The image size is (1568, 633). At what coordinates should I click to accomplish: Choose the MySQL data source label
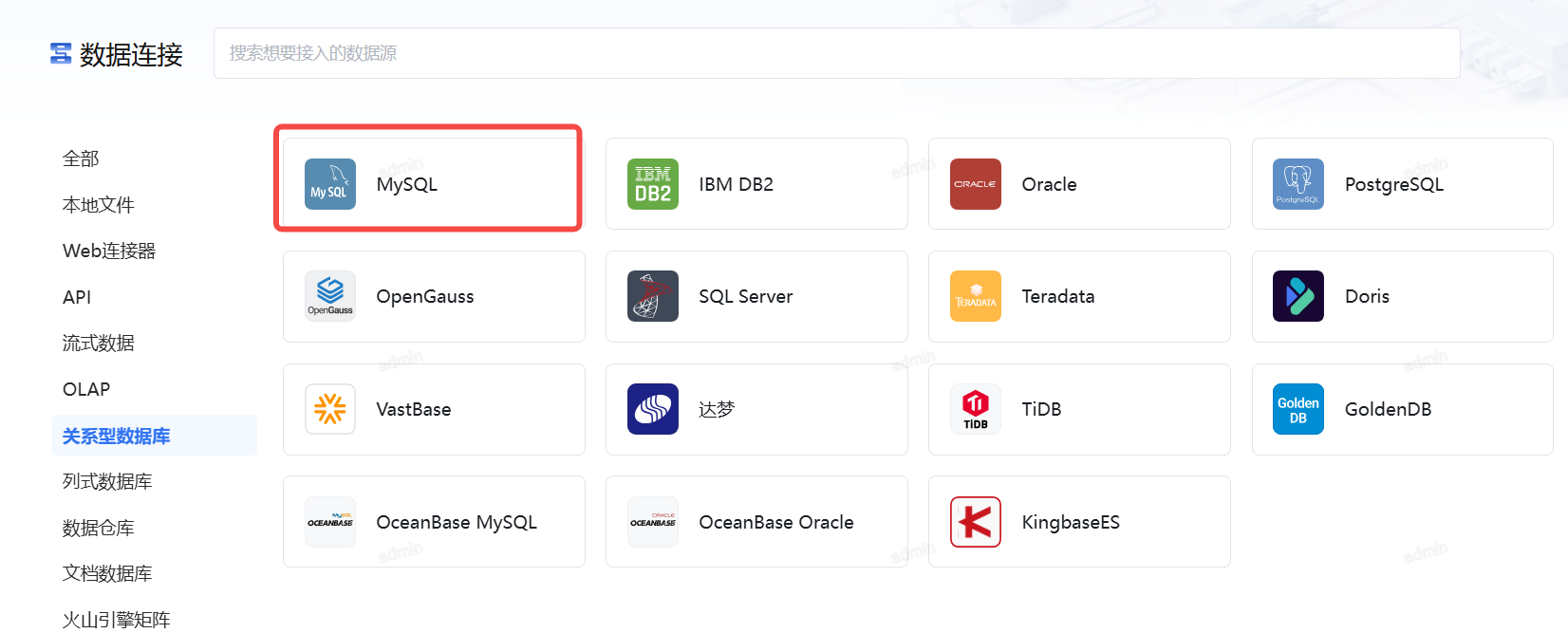(407, 184)
